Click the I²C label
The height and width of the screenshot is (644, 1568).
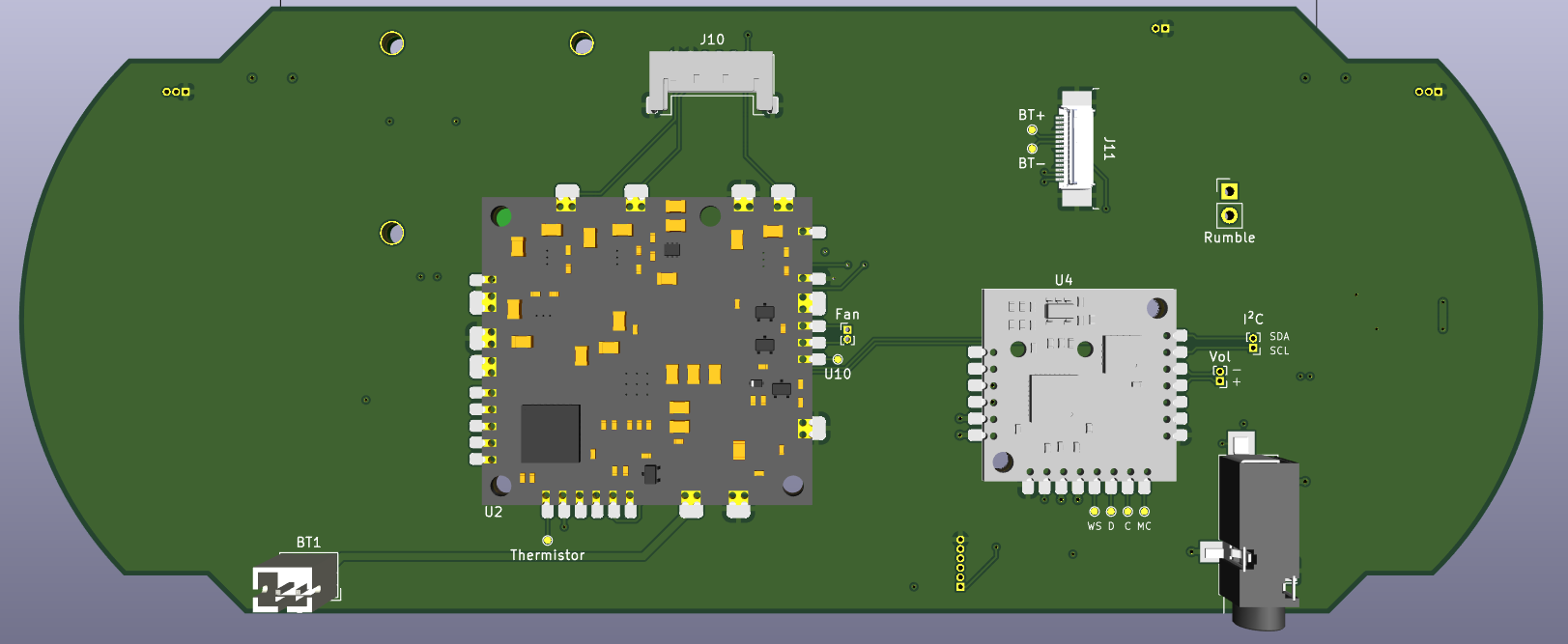pyautogui.click(x=1253, y=318)
